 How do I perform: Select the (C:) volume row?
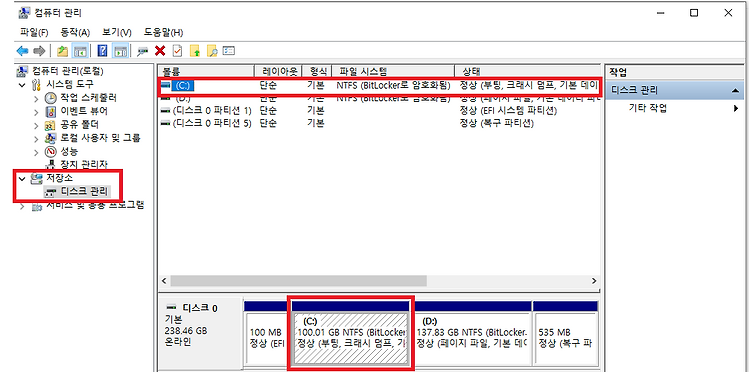coord(380,86)
